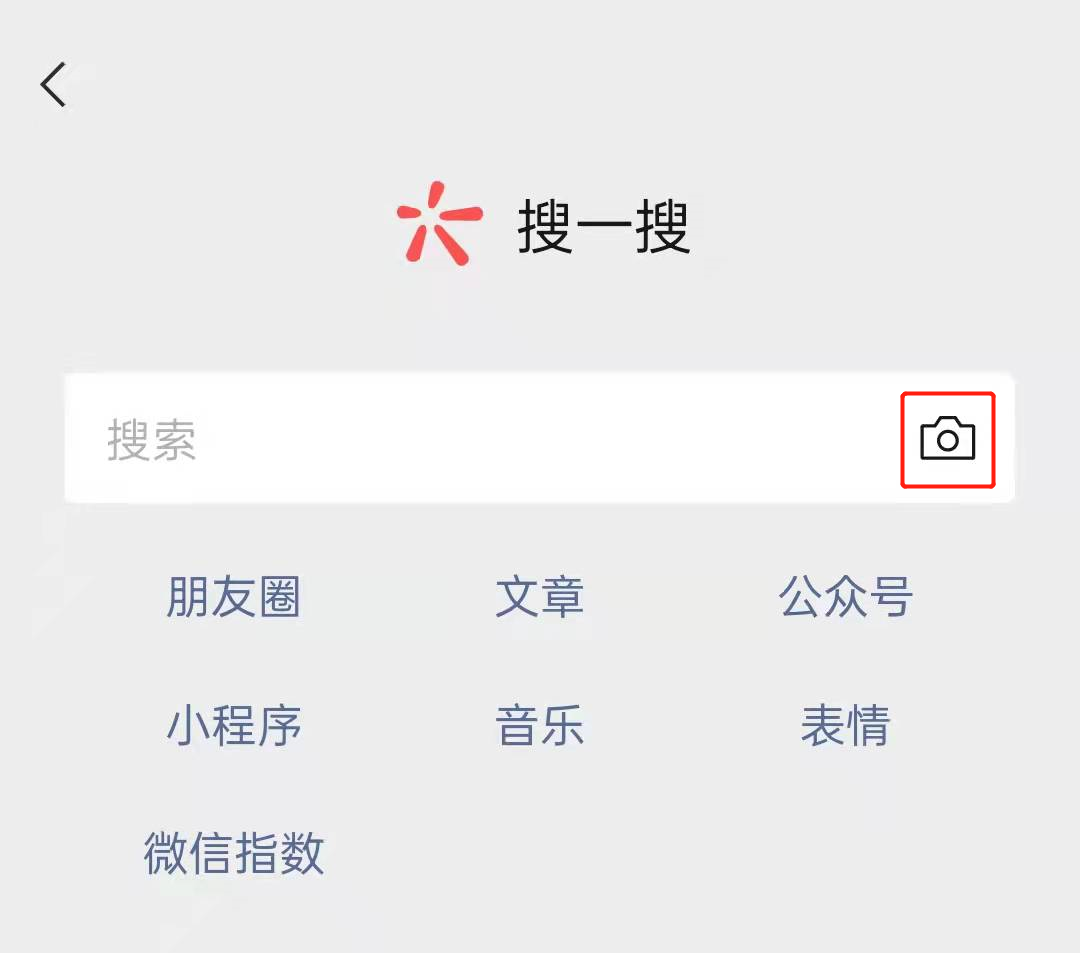Open the 微信指数 link
The image size is (1080, 953).
pyautogui.click(x=233, y=853)
